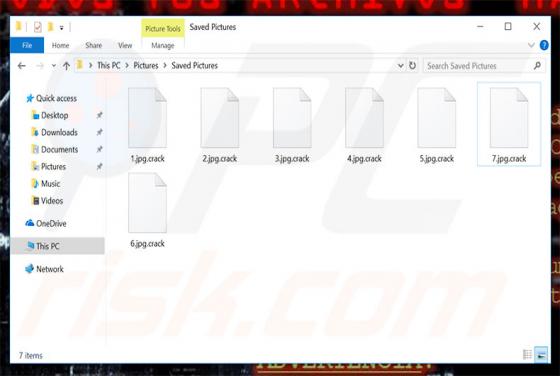This screenshot has width=560, height=376.
Task: Select the 5.jpg.crack file icon
Action: click(437, 118)
